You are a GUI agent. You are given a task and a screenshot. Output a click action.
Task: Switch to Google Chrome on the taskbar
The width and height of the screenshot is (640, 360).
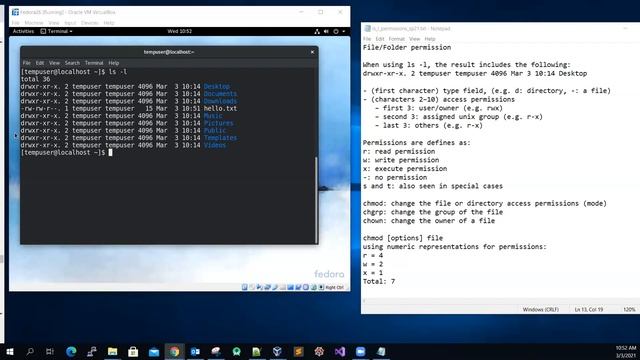pos(174,351)
